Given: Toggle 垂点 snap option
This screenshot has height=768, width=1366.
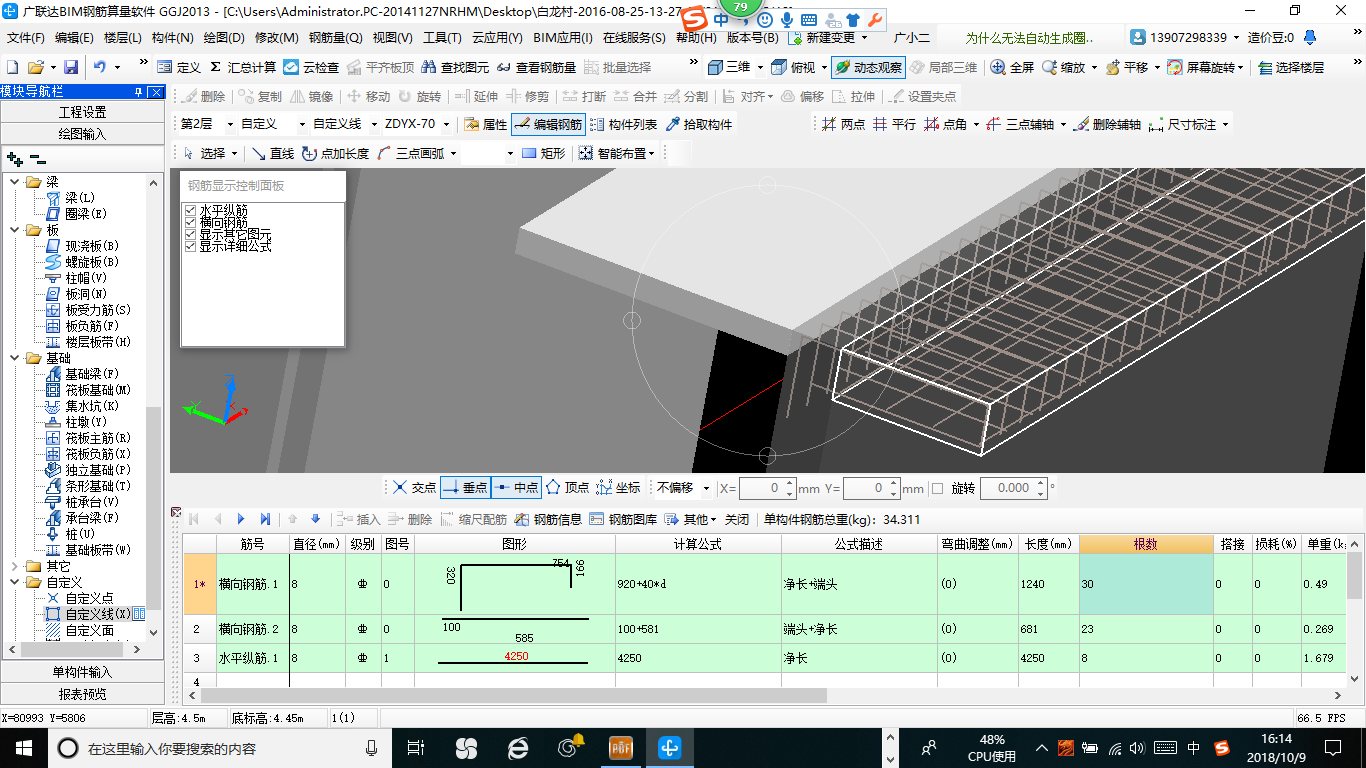Looking at the screenshot, I should tap(464, 487).
